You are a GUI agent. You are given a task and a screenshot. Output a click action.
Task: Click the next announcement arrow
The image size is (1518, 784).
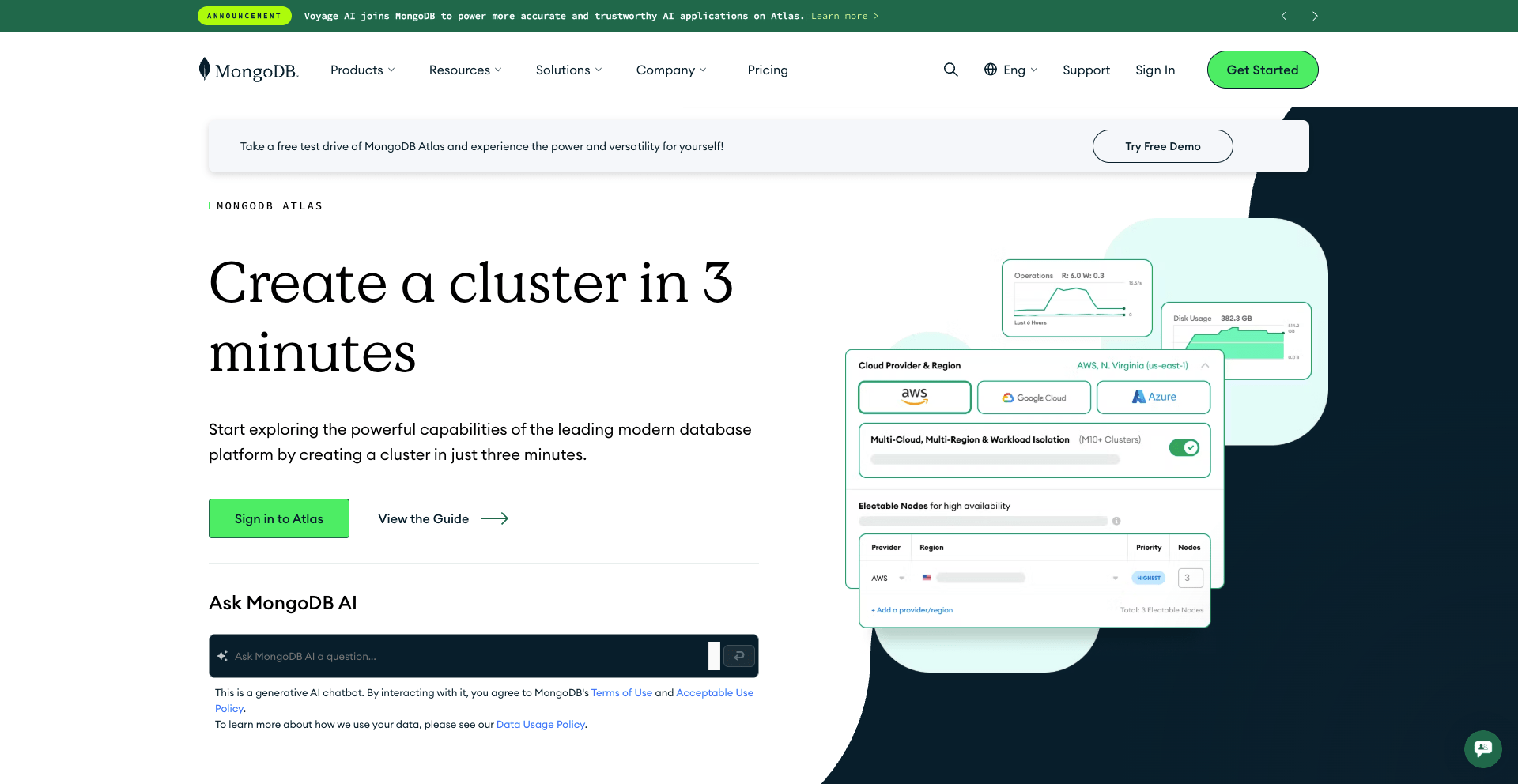(1315, 16)
